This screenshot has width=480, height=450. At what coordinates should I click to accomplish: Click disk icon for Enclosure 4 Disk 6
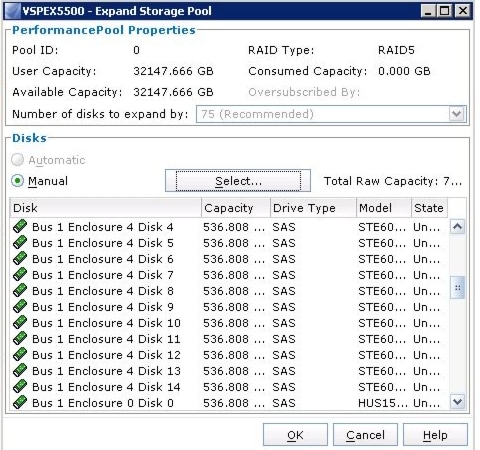[20, 259]
